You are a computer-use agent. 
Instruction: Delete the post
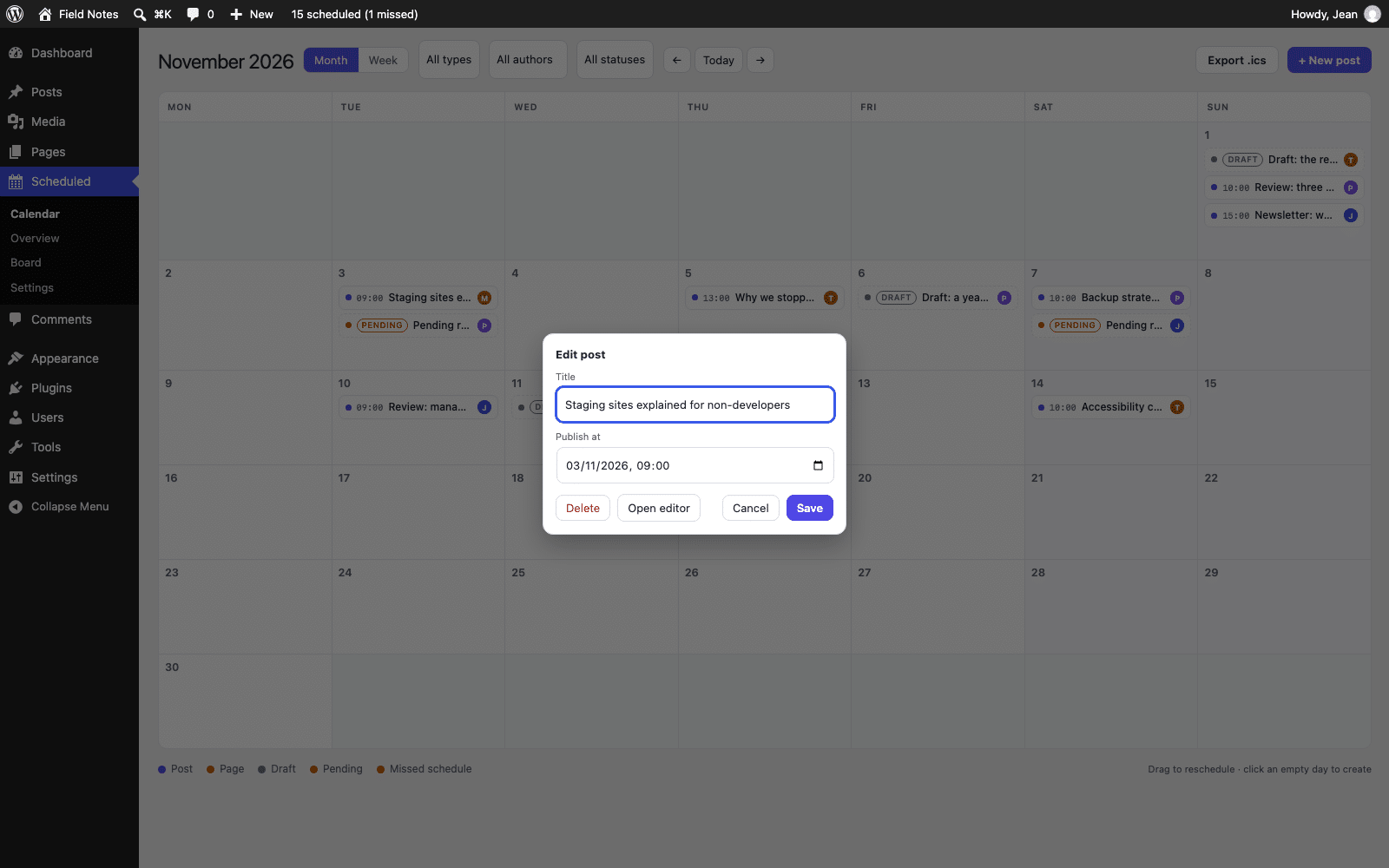pos(583,508)
